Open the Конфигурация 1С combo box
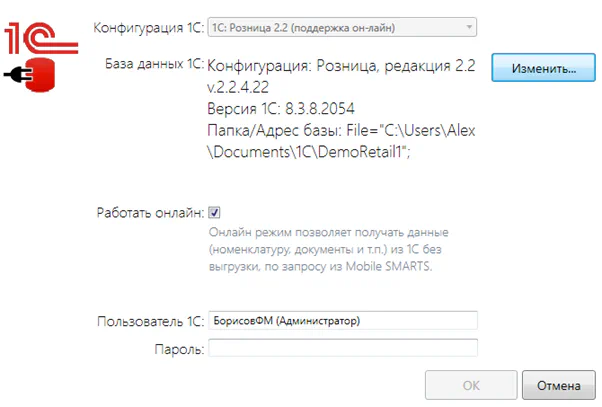Screen dimensions: 602x407 [335, 27]
